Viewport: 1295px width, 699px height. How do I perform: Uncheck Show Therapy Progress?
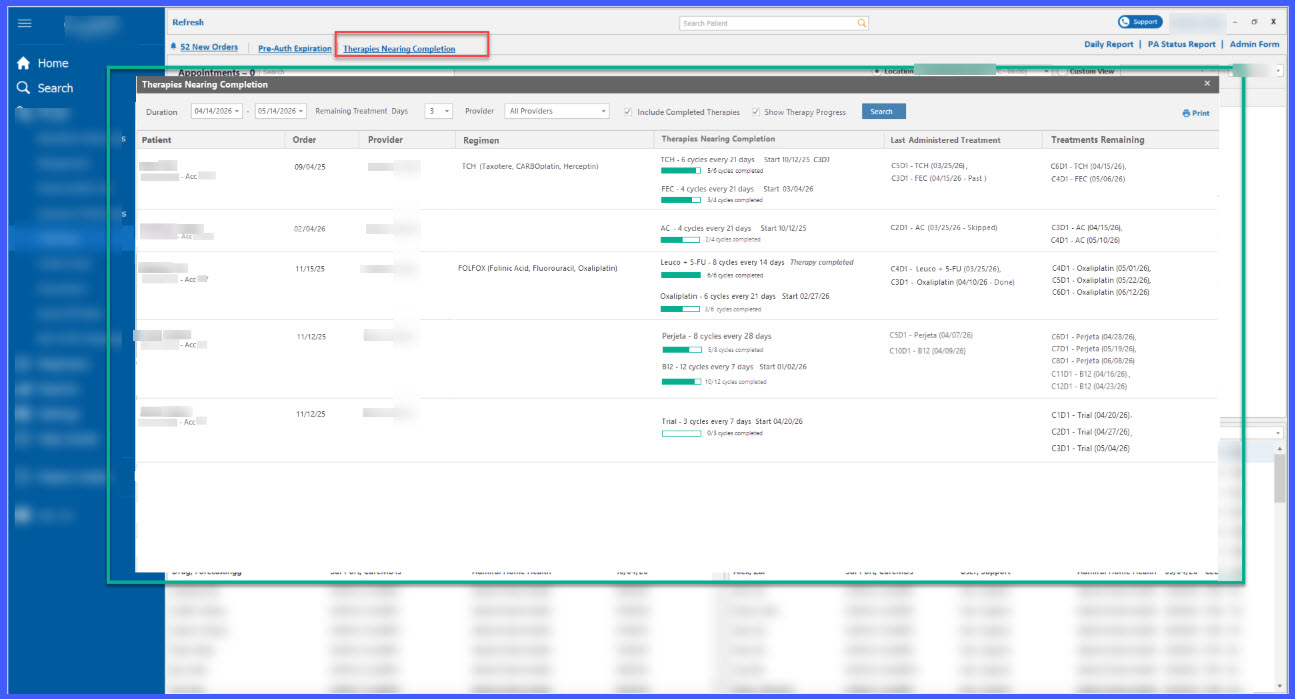click(756, 112)
